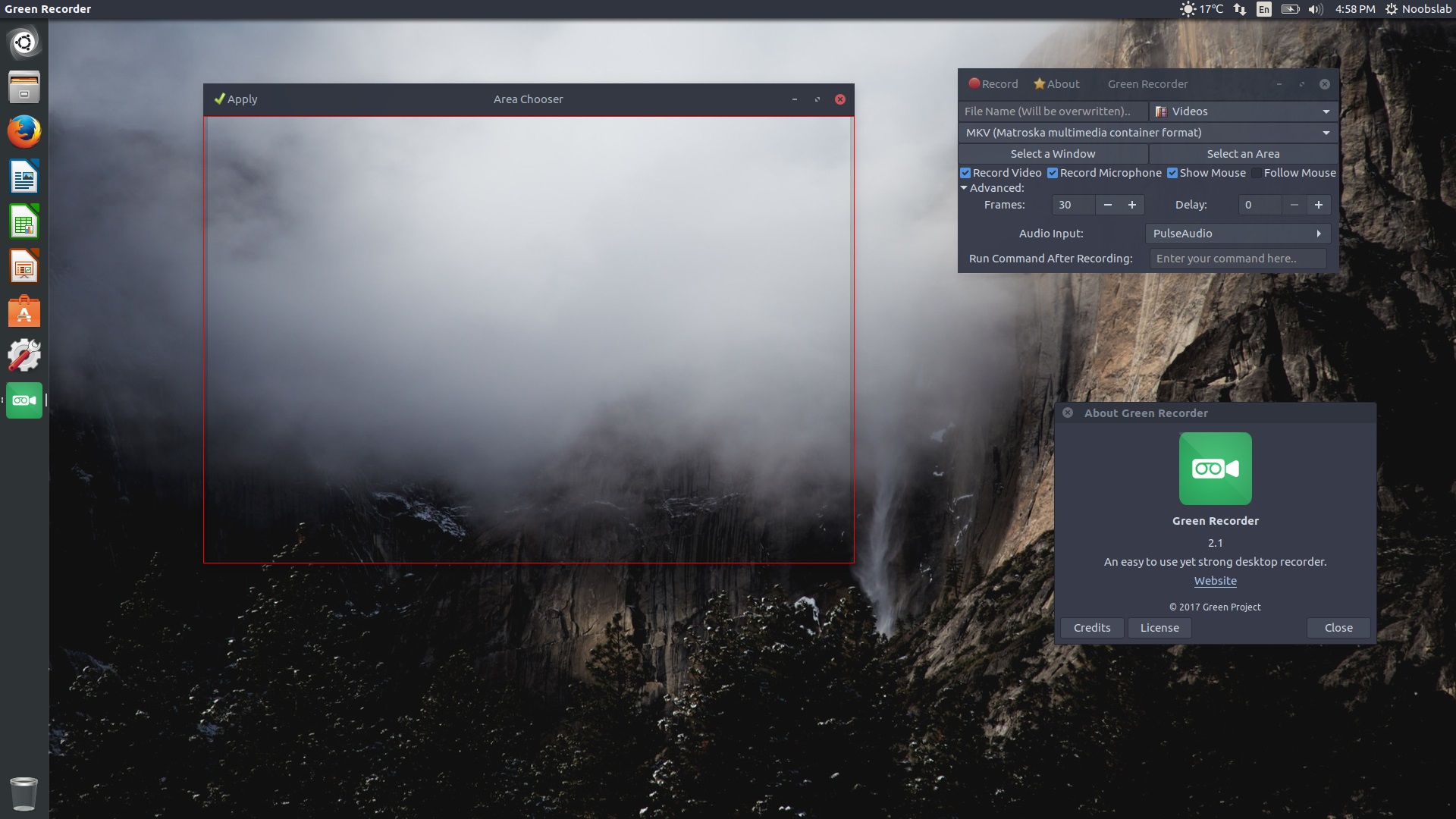Launch Green Recorder from the Ubuntu launcher

pyautogui.click(x=24, y=401)
